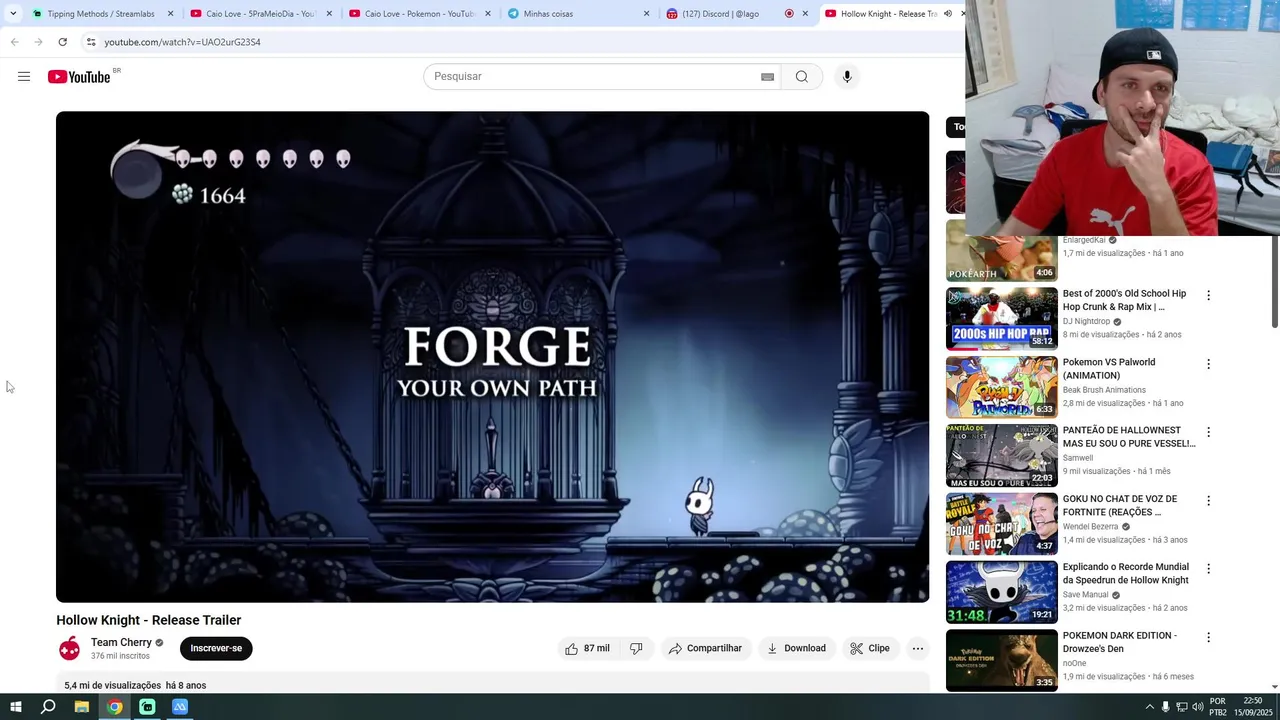Image resolution: width=1280 pixels, height=720 pixels.
Task: Open Windows taskbar search
Action: tap(48, 707)
